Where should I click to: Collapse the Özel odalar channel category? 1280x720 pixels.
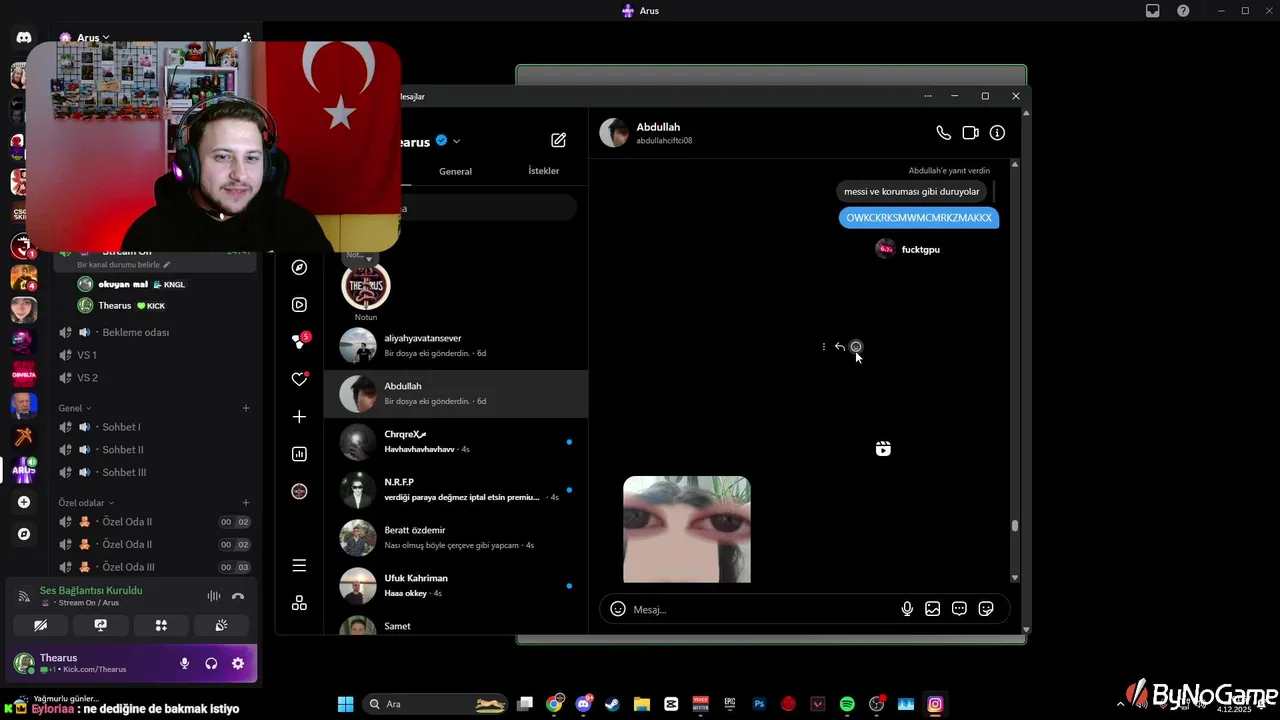tap(85, 503)
